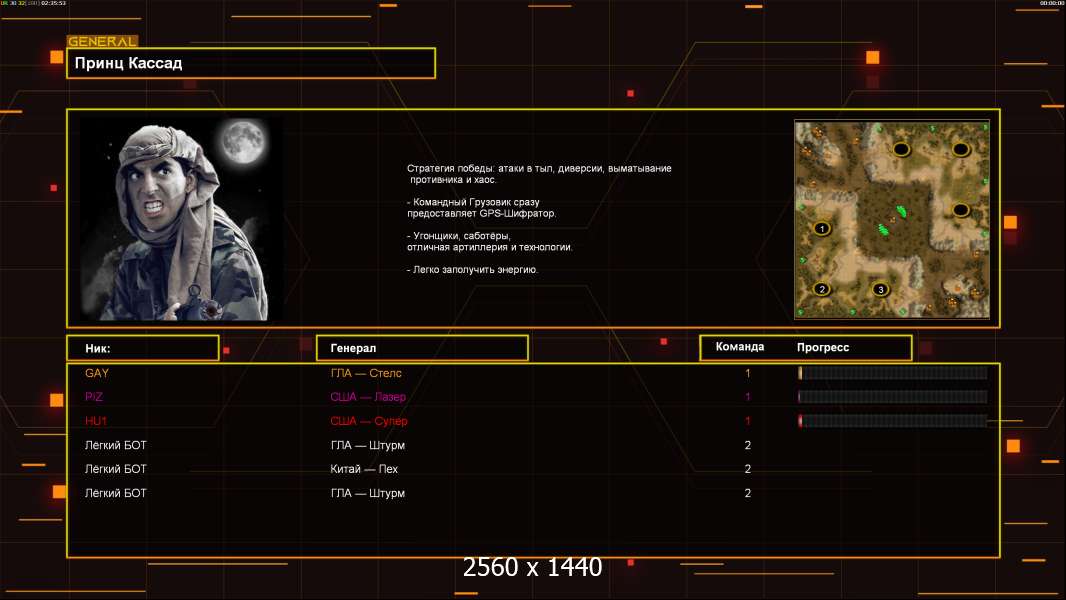Viewport: 1066px width, 600px height.
Task: Click the Китай — Пех bot general entry
Action: coord(364,469)
